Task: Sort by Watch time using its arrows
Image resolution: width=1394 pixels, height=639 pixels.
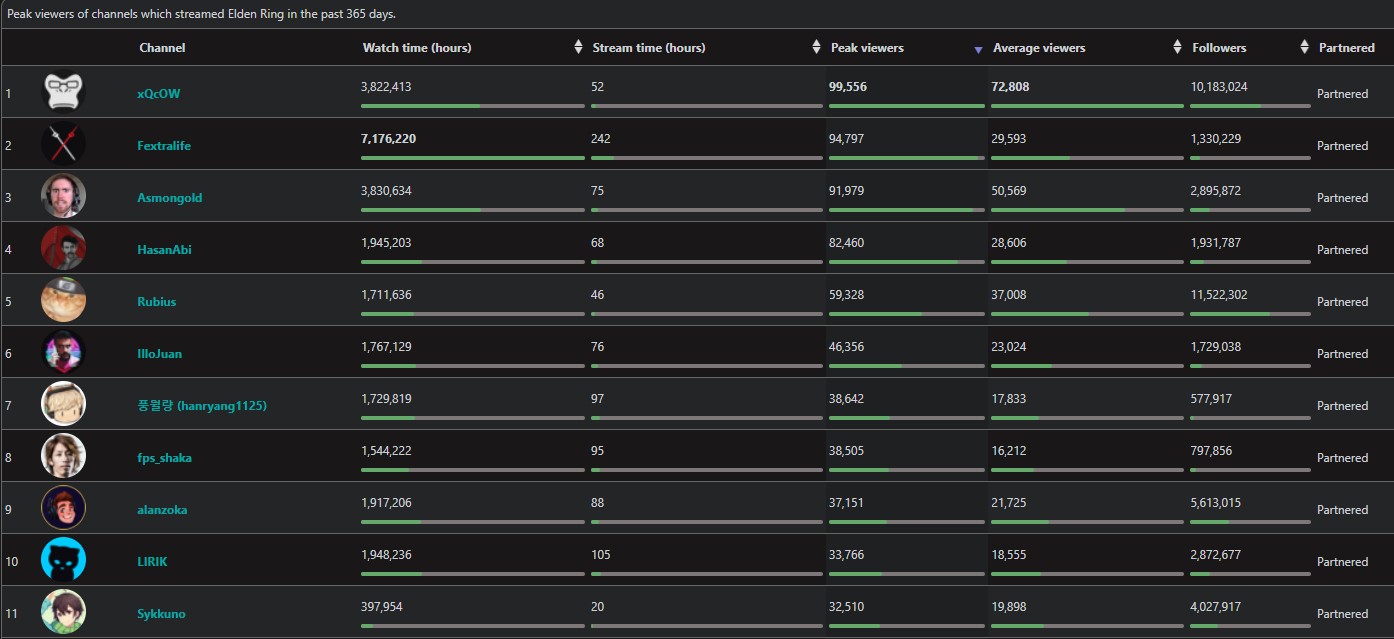Action: tap(578, 47)
